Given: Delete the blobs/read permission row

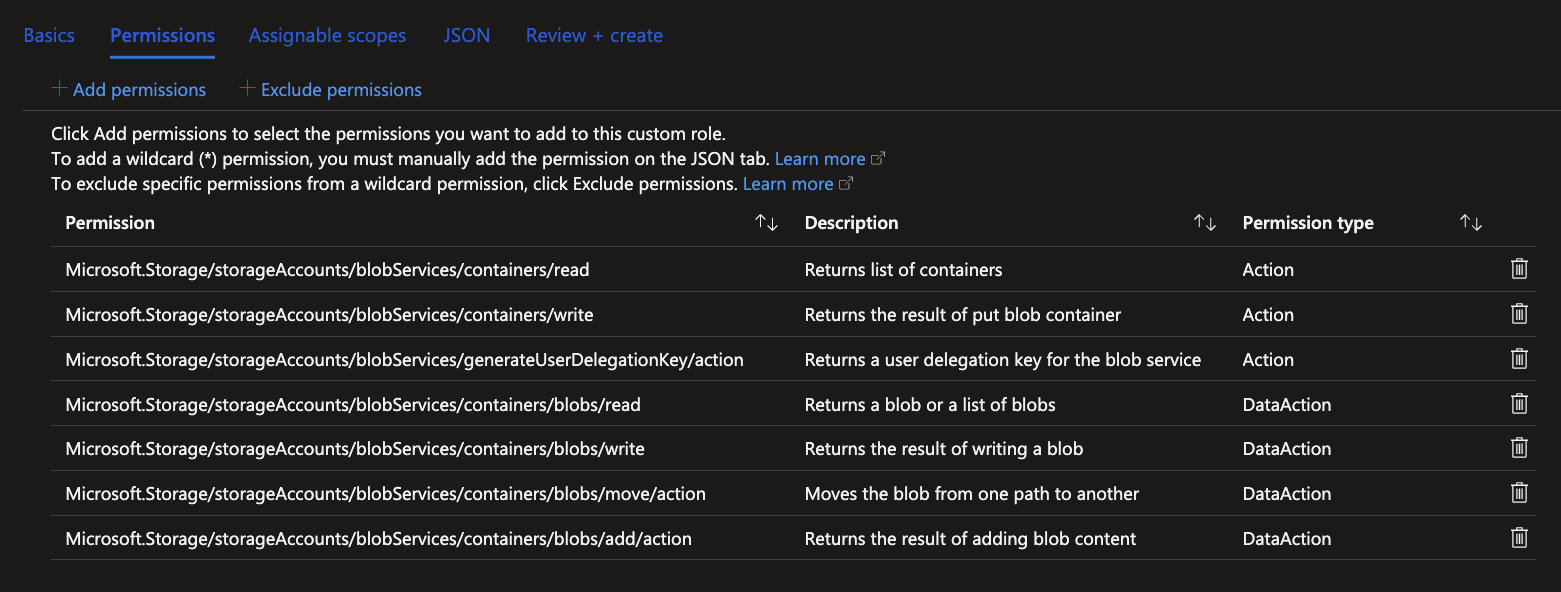Looking at the screenshot, I should 1518,404.
